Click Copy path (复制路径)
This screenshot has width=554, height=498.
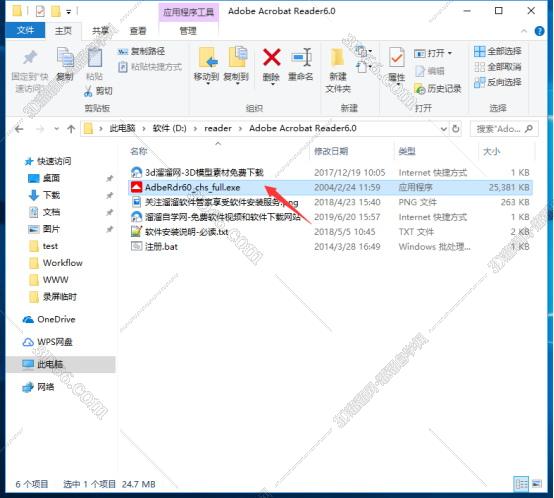(141, 52)
